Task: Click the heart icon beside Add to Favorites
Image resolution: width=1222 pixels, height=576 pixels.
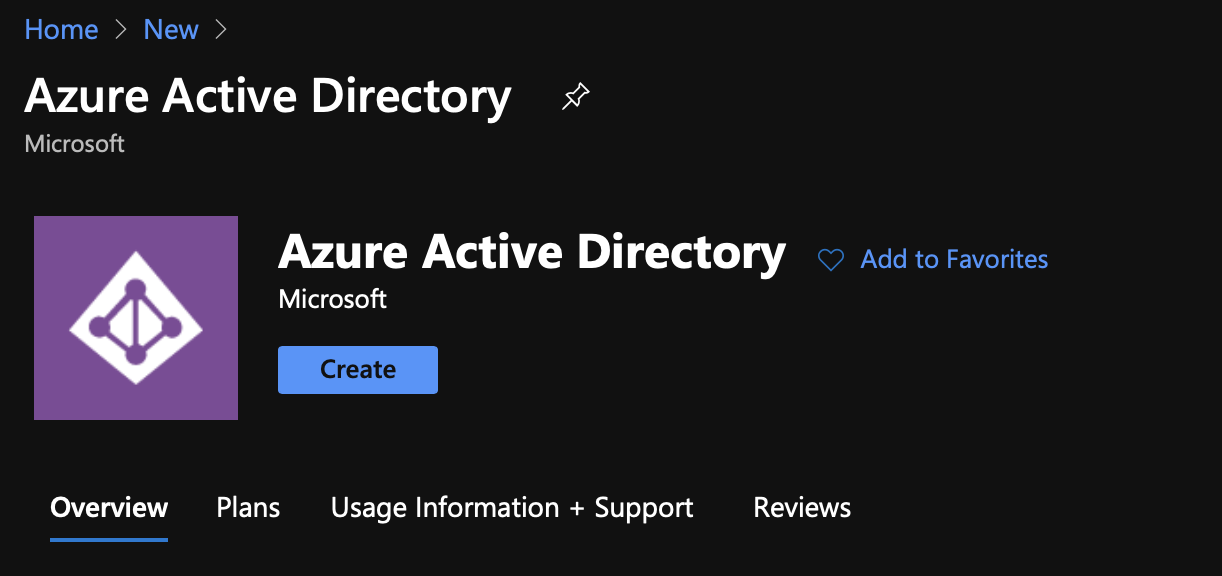Action: (831, 260)
